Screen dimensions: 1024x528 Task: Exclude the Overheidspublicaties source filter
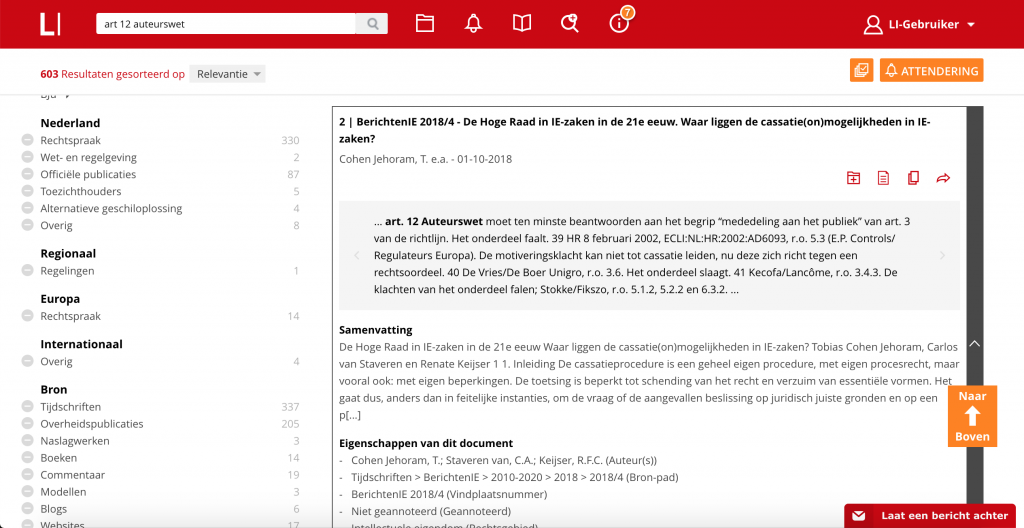(x=27, y=423)
